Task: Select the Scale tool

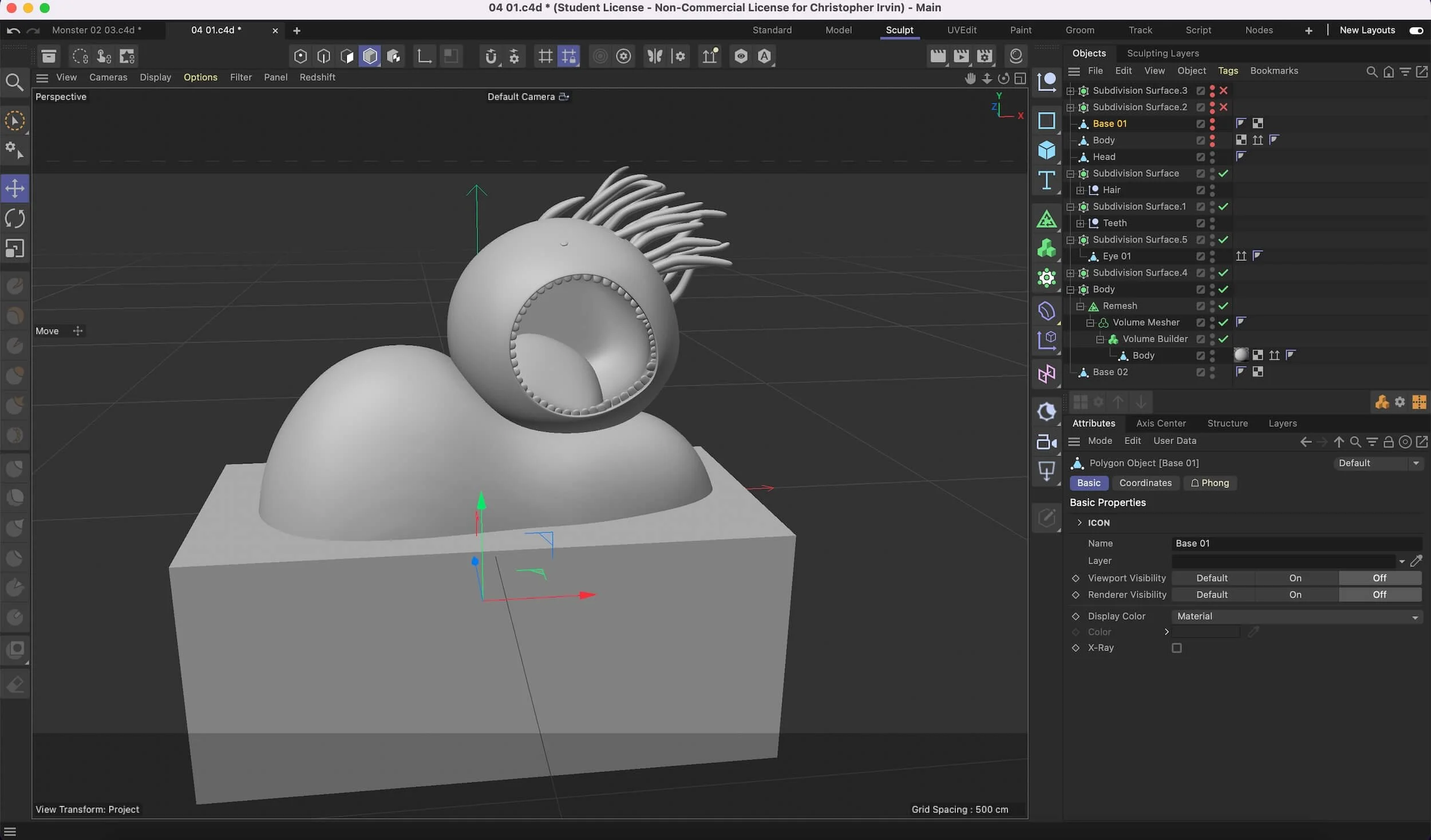Action: [15, 248]
